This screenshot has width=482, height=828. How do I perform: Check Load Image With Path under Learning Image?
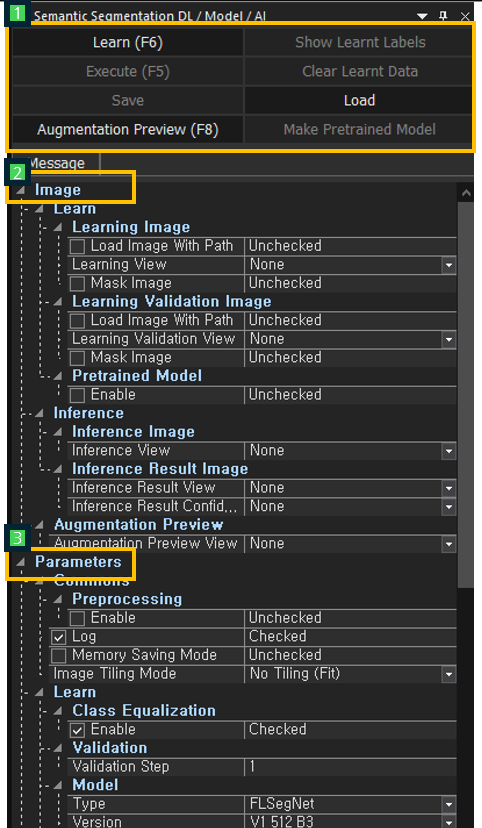[x=78, y=247]
